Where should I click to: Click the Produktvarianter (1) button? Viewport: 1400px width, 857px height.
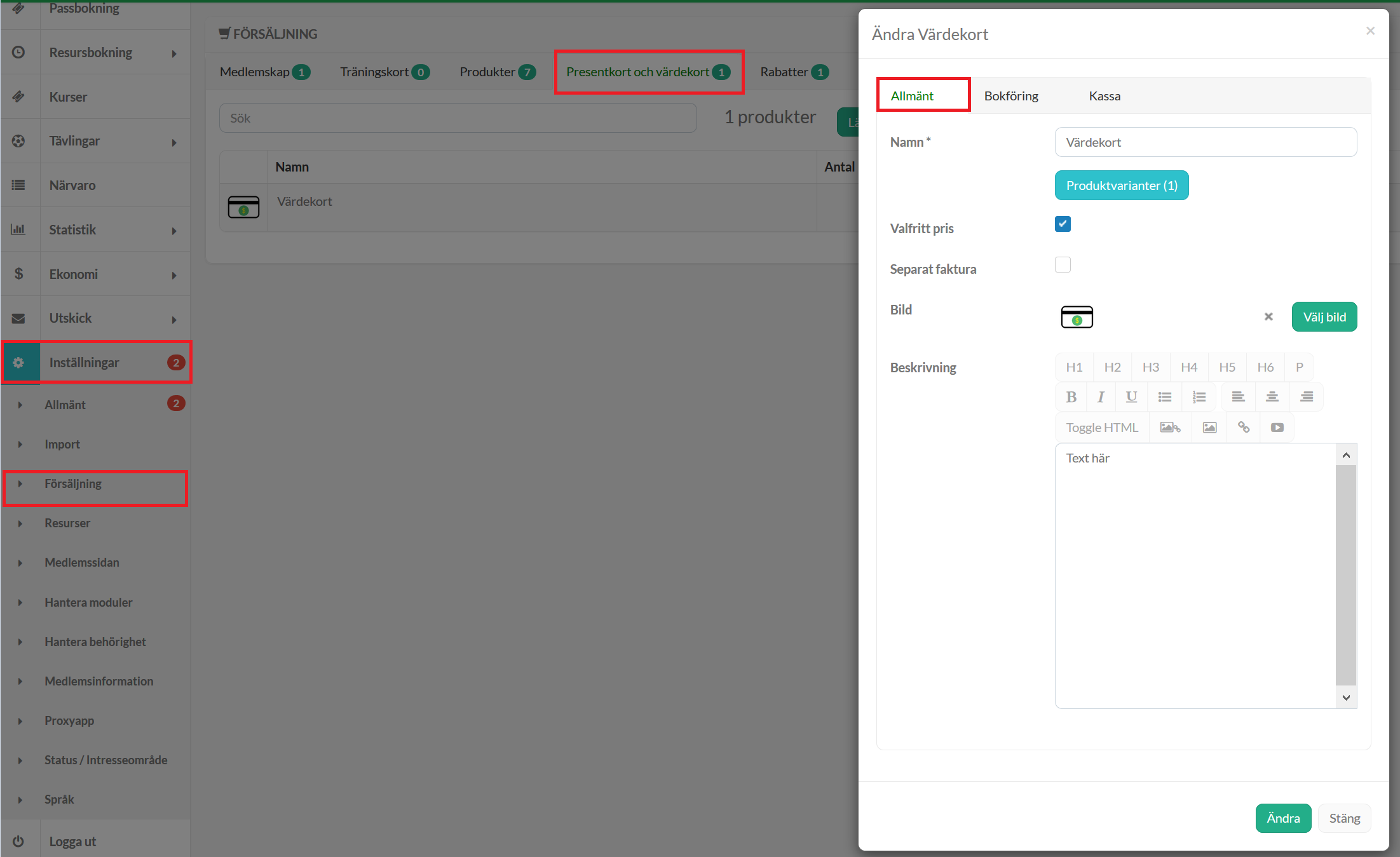click(1121, 186)
